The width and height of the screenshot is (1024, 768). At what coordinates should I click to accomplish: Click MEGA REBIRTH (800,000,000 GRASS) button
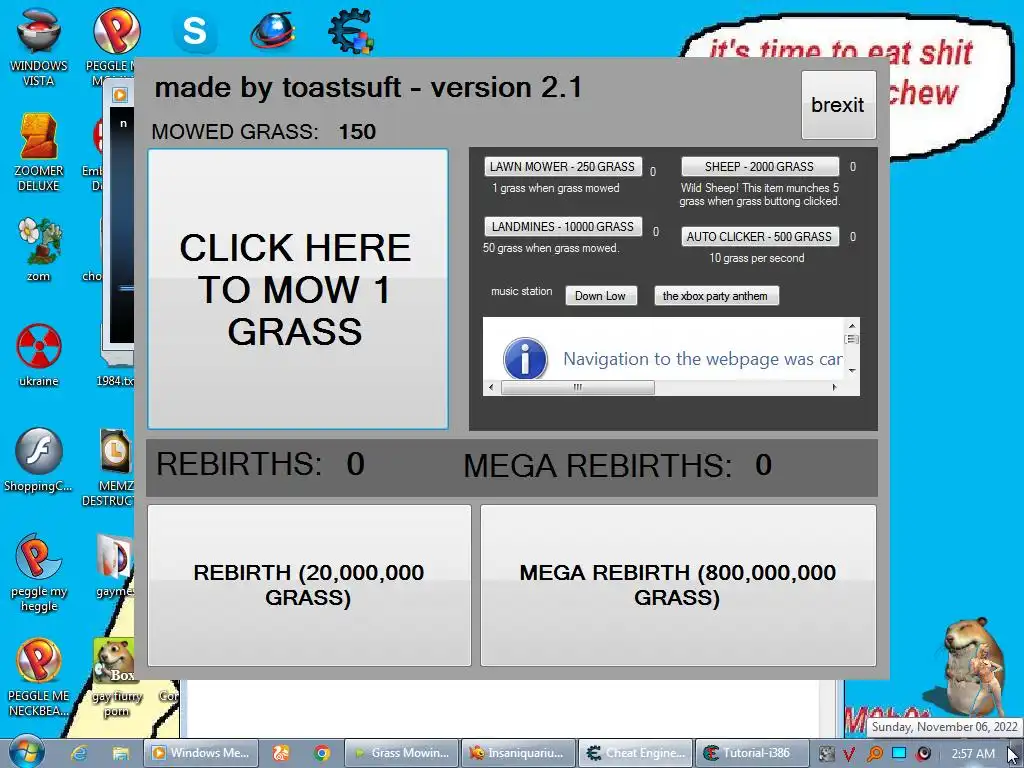pos(678,585)
